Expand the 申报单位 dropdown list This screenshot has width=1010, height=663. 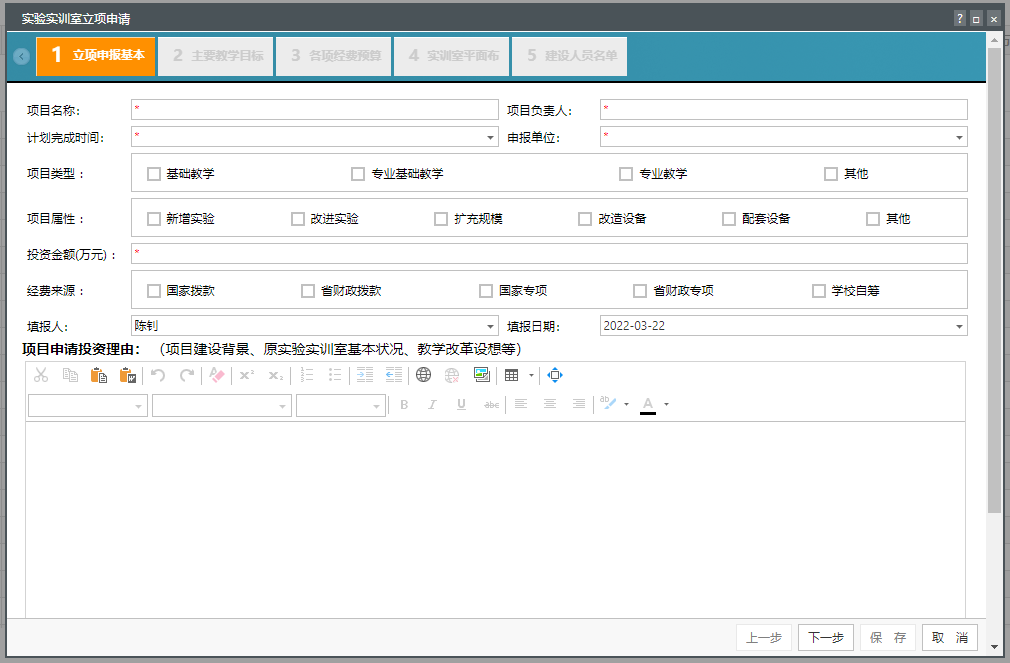(960, 137)
